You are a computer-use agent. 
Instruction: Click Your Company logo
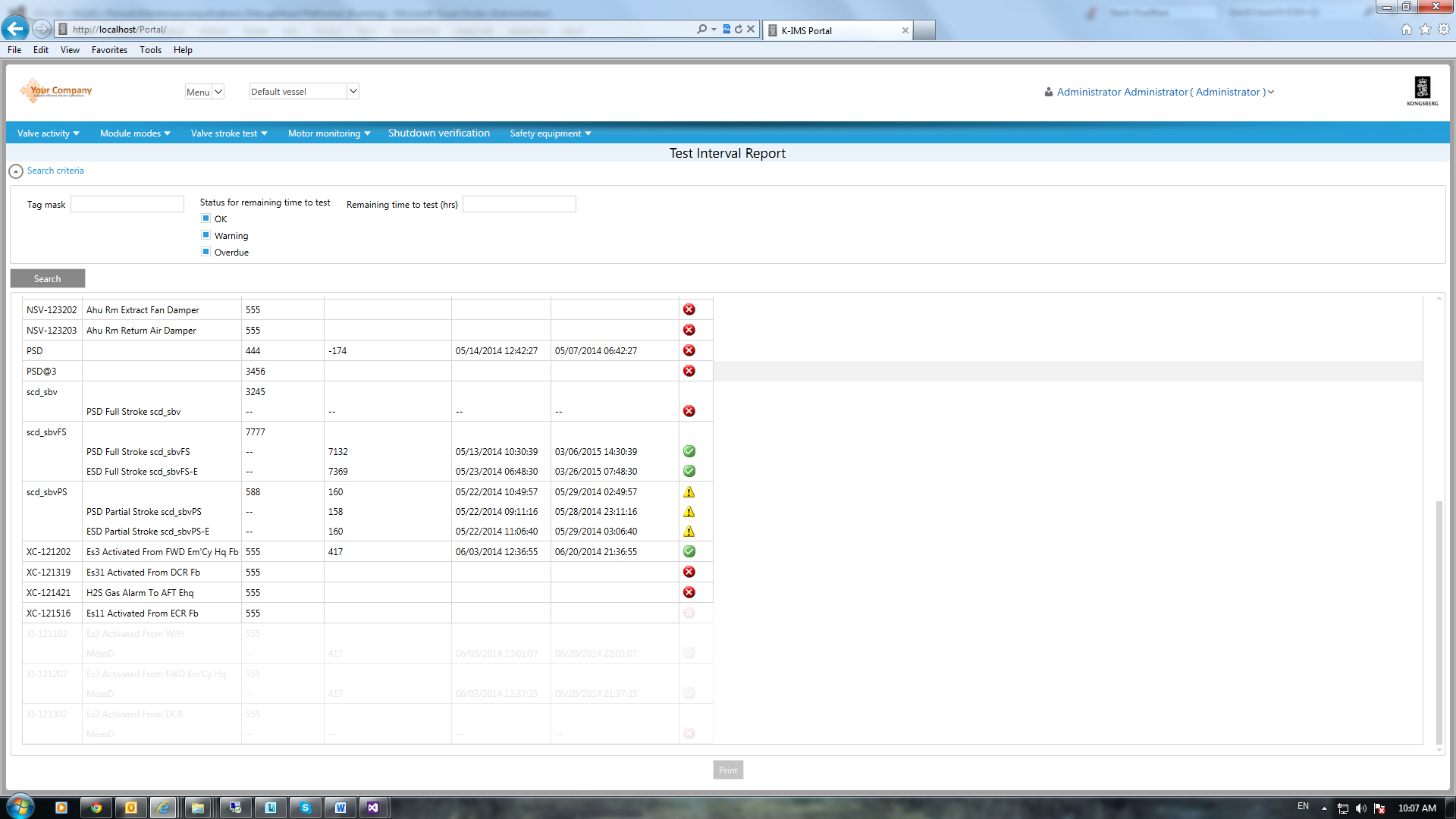[x=57, y=90]
